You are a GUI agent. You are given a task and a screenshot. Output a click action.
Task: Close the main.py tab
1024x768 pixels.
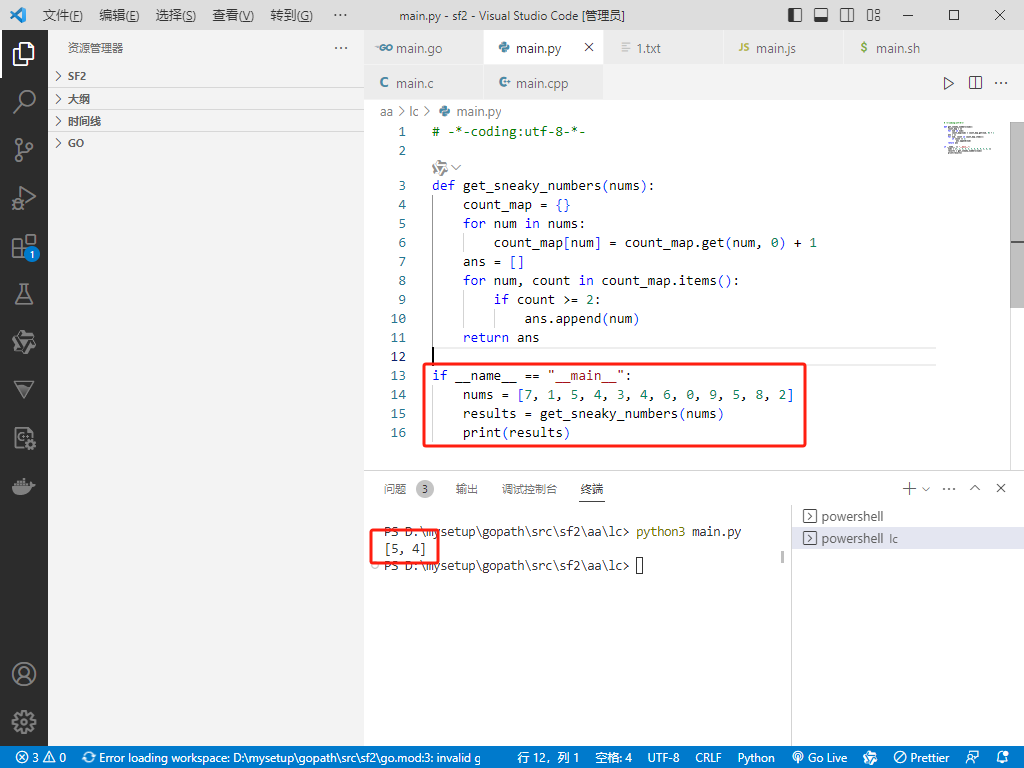tap(588, 48)
